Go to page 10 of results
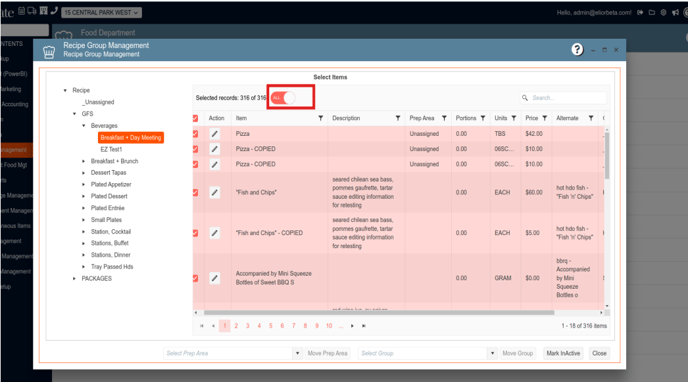The height and width of the screenshot is (382, 688). [329, 326]
